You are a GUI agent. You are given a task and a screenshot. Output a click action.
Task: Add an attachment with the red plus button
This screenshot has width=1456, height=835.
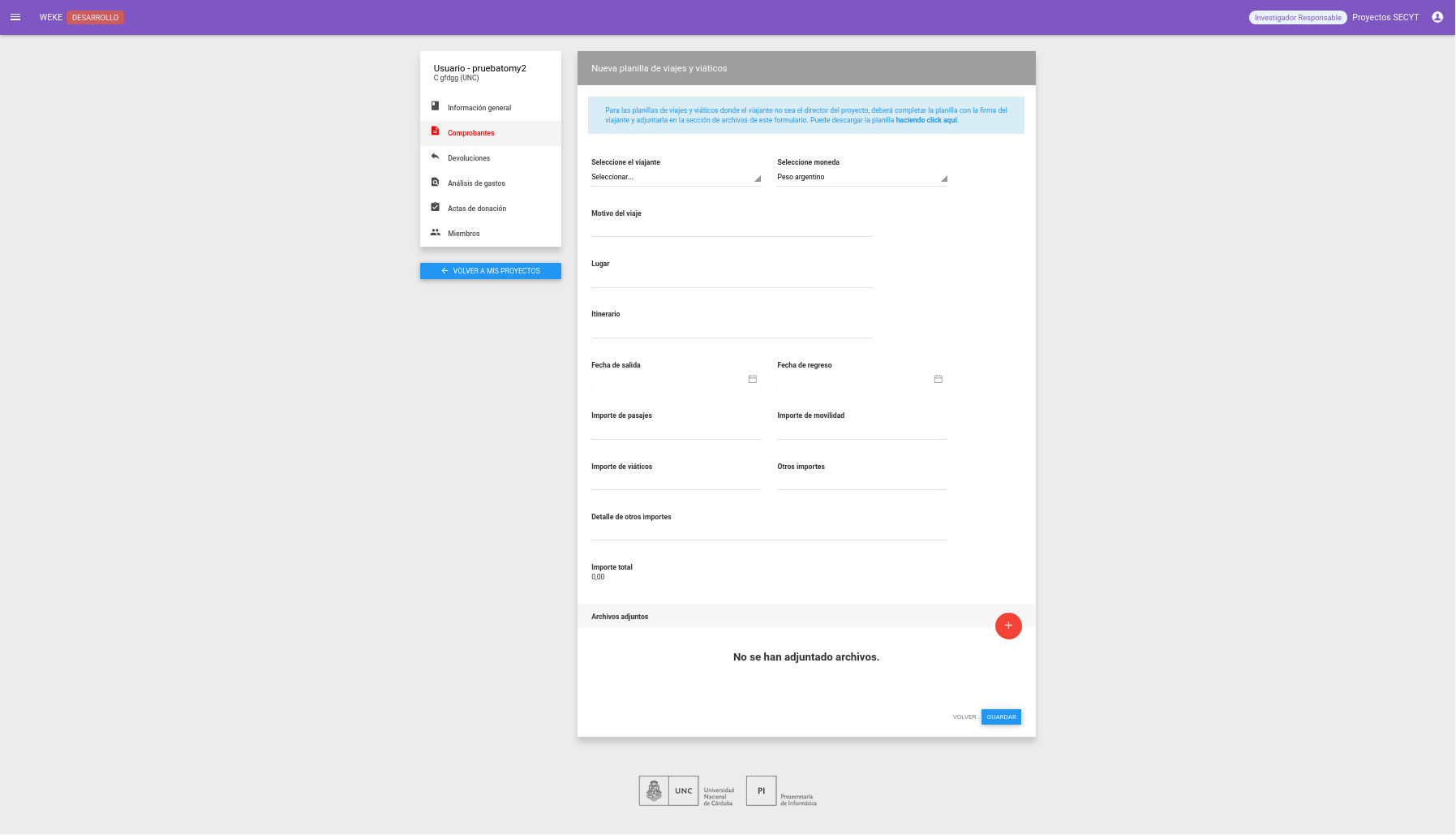pos(1008,626)
